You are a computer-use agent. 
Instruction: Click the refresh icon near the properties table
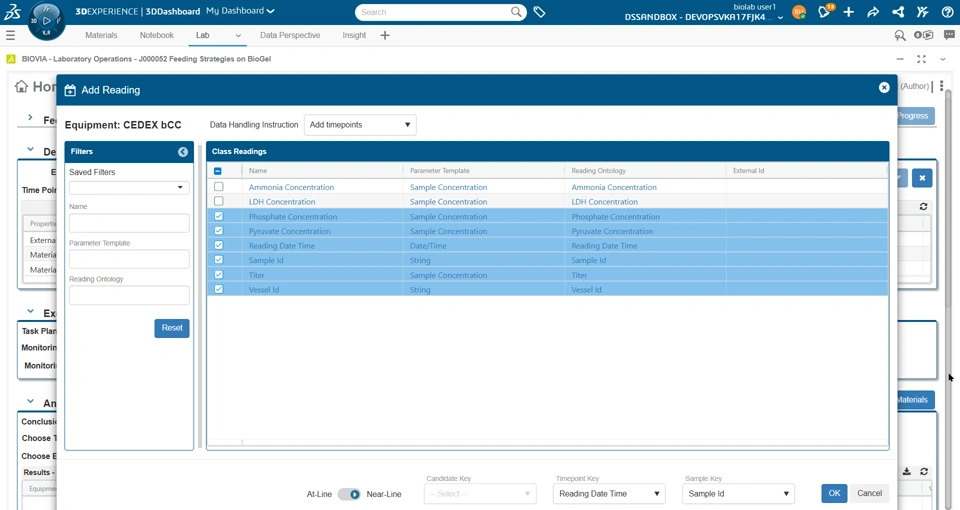(923, 207)
